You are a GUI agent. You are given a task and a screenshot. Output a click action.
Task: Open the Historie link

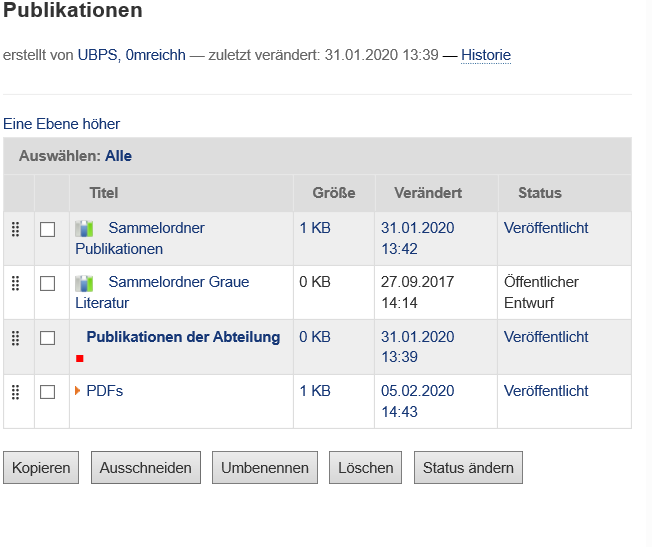tap(486, 55)
